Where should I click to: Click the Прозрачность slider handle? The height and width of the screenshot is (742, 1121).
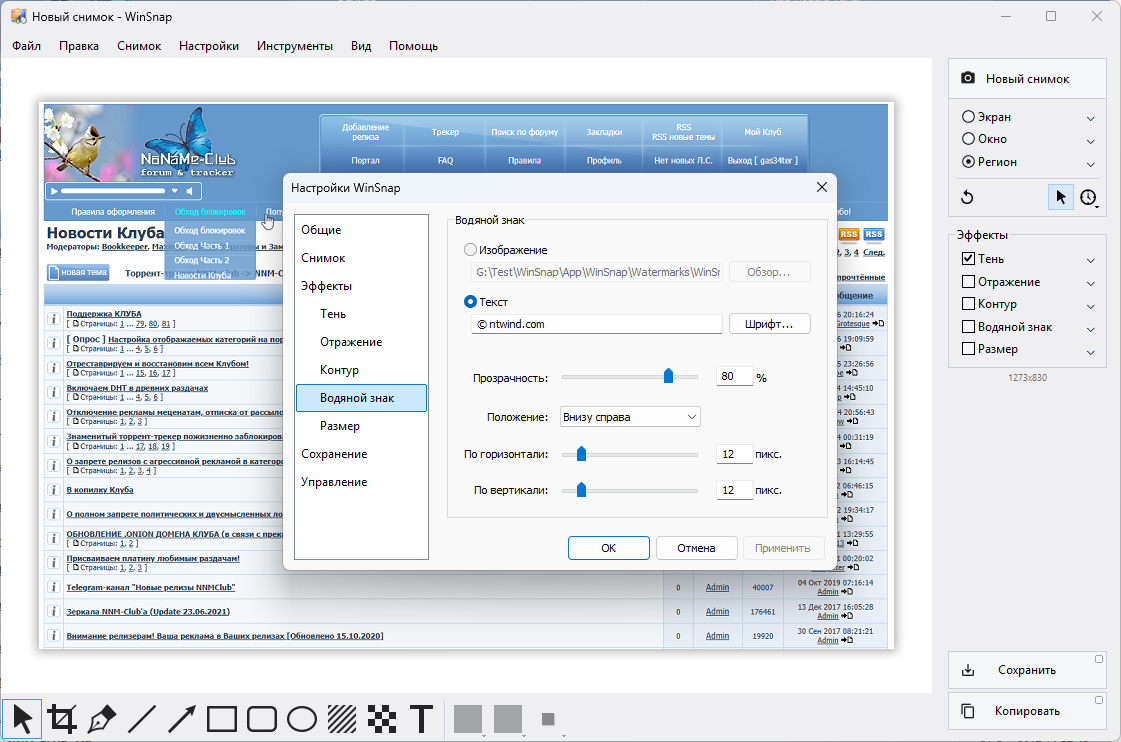coord(668,376)
